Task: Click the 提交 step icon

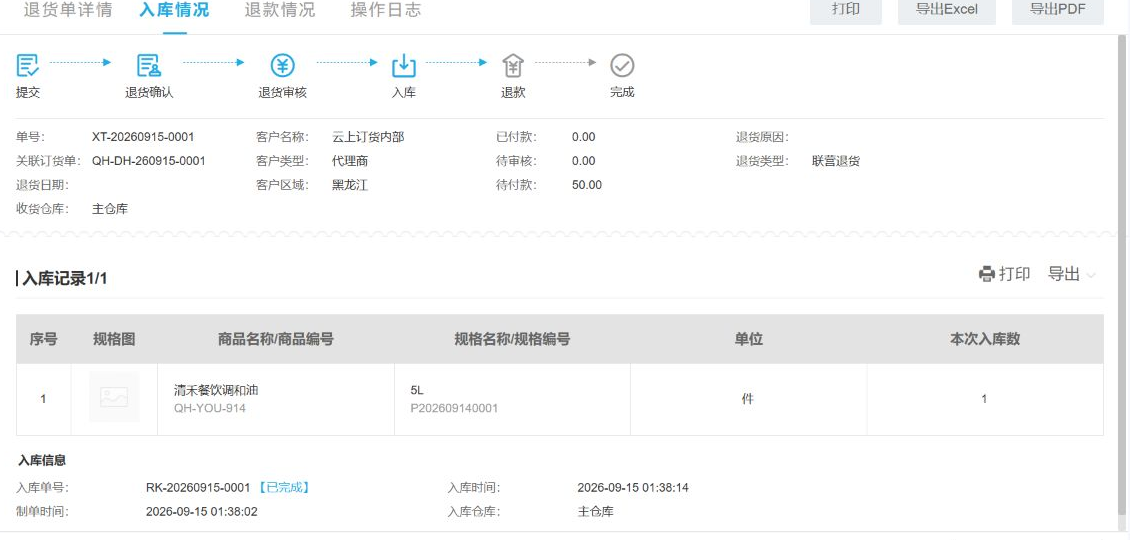Action: coord(28,66)
